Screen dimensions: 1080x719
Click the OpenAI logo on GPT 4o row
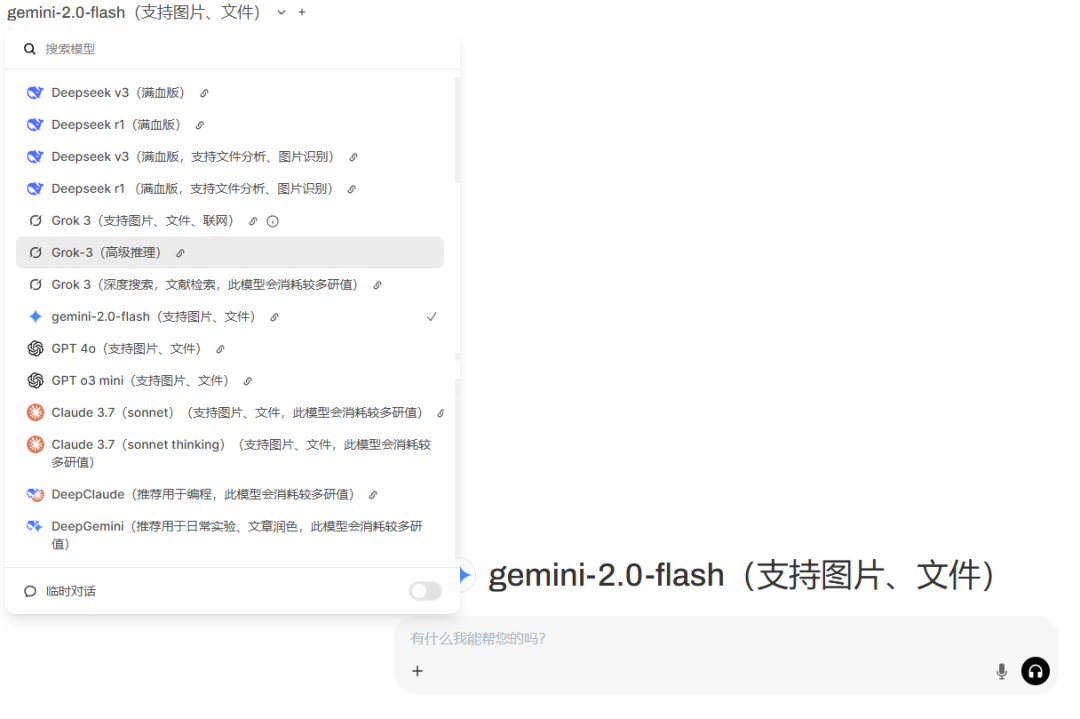(35, 348)
